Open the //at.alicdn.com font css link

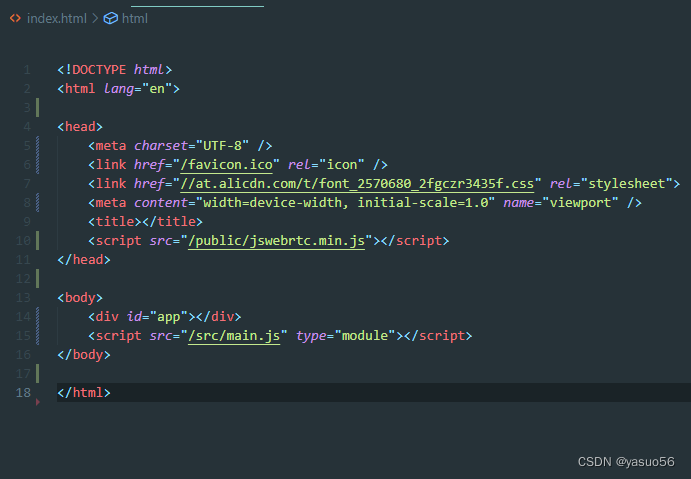click(357, 184)
